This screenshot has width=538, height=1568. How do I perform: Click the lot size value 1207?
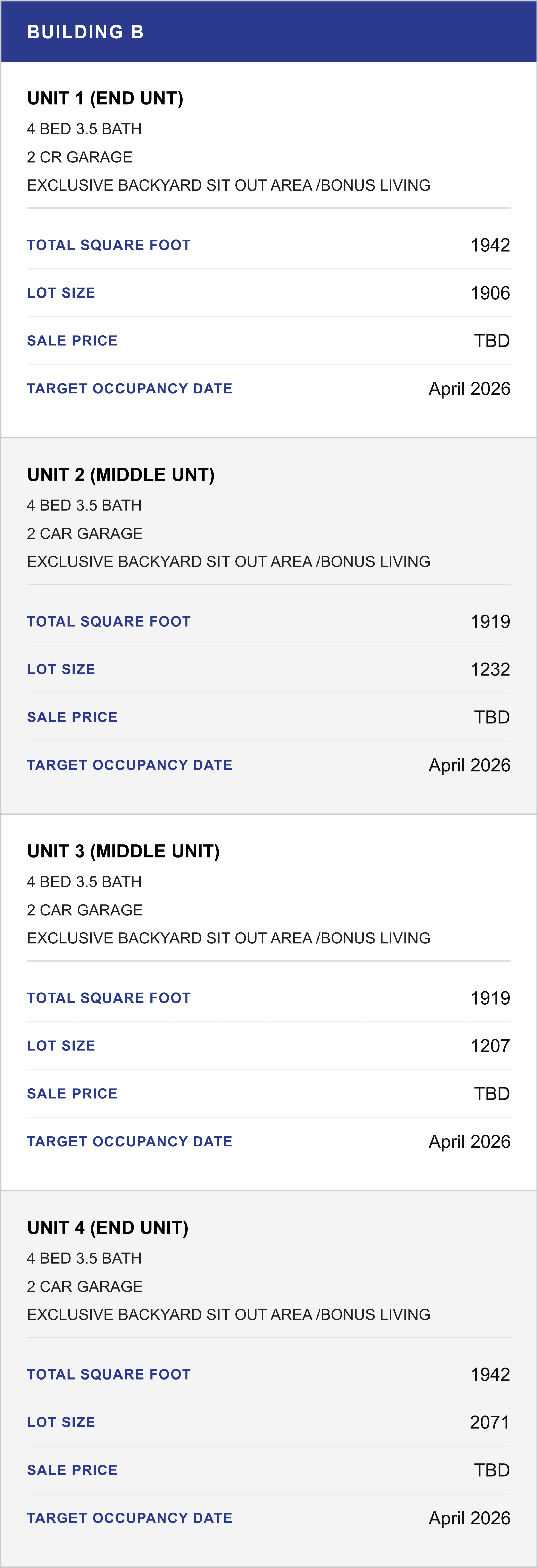click(490, 1046)
